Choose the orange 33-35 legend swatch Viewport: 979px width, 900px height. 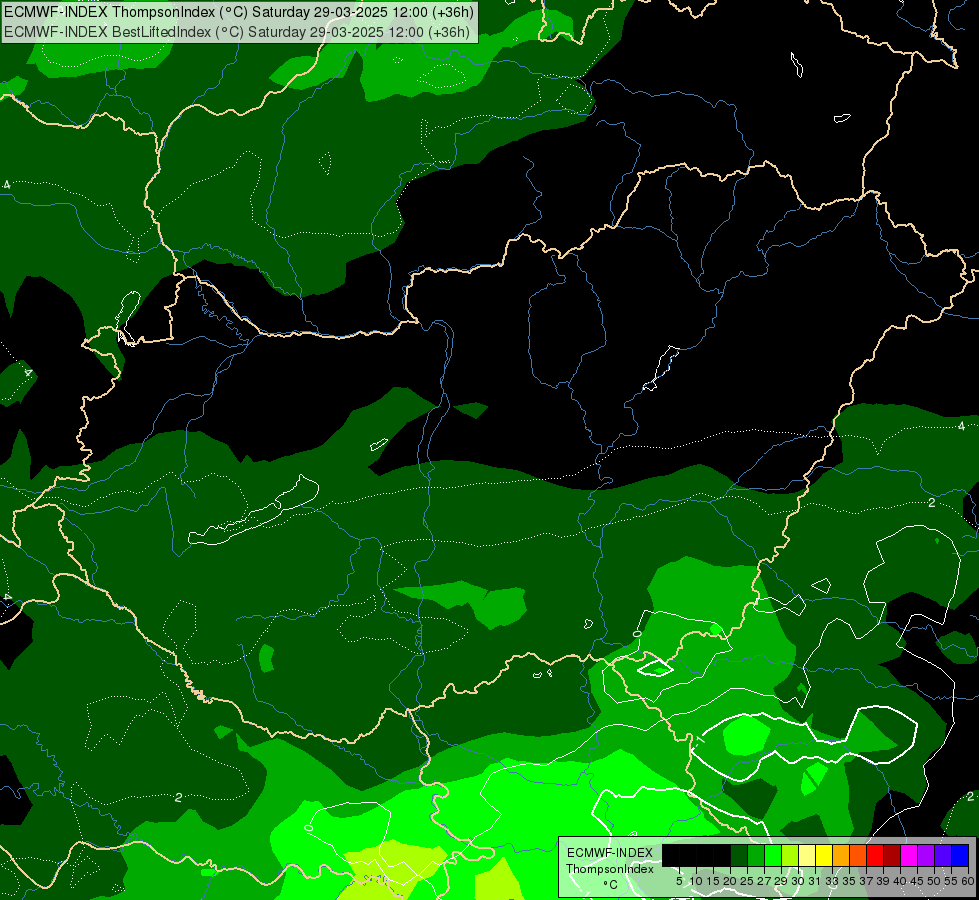point(841,855)
